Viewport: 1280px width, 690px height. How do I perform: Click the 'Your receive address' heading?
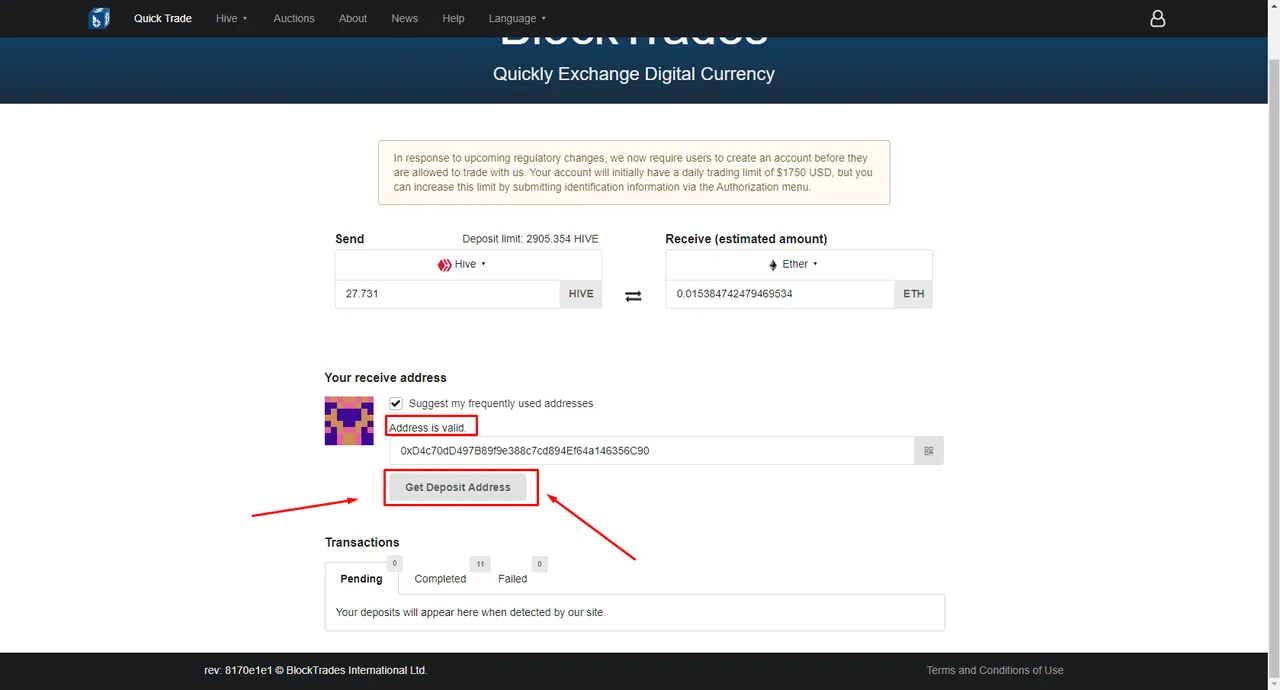[x=385, y=378]
